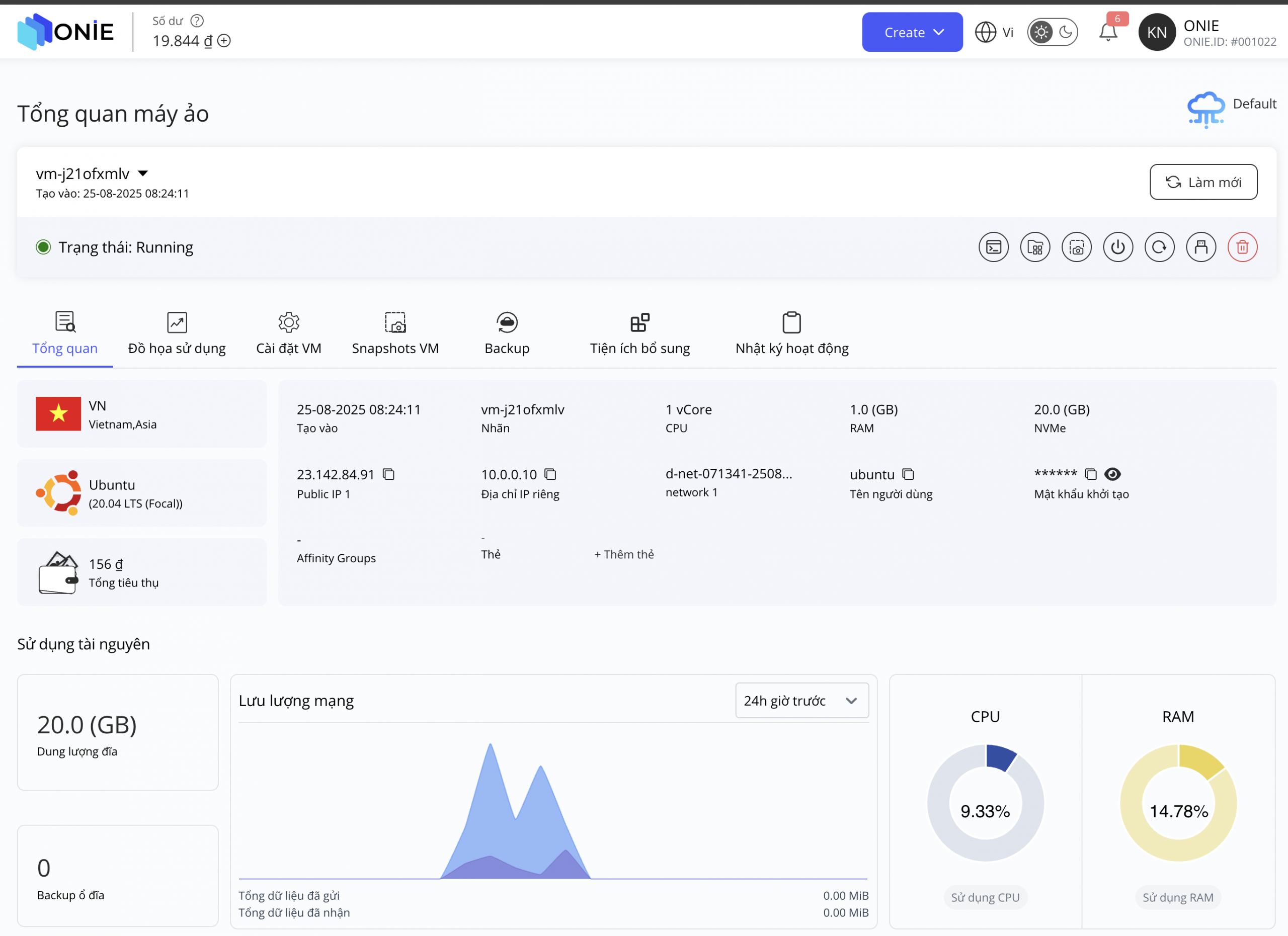The width and height of the screenshot is (1288, 936).
Task: Click the wallet total spending icon
Action: point(58,573)
